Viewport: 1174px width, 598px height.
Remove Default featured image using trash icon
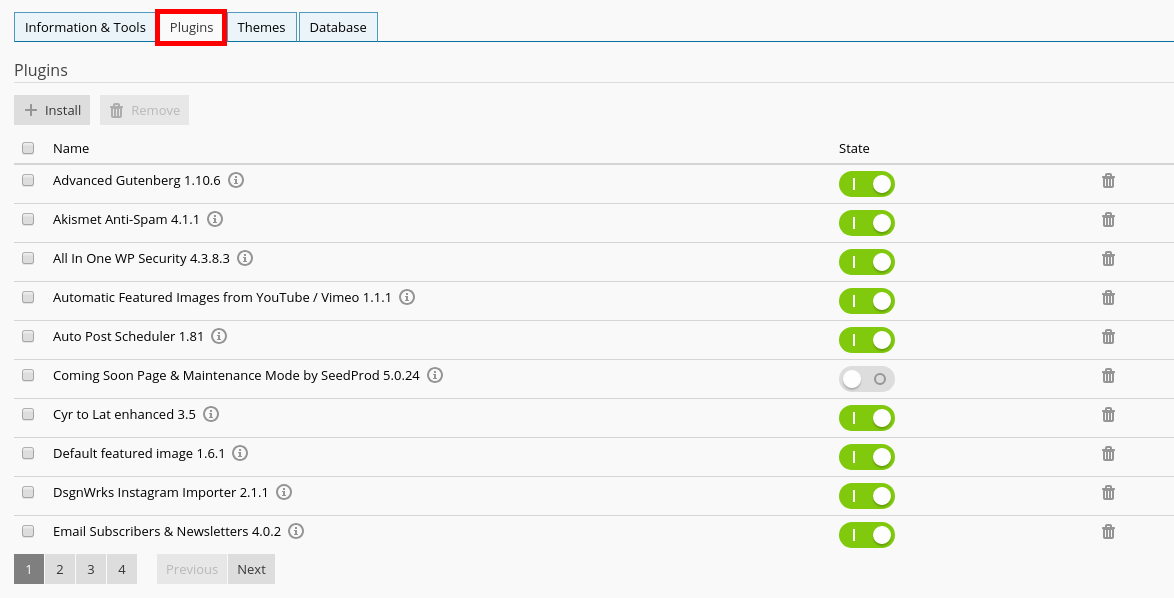[1108, 454]
